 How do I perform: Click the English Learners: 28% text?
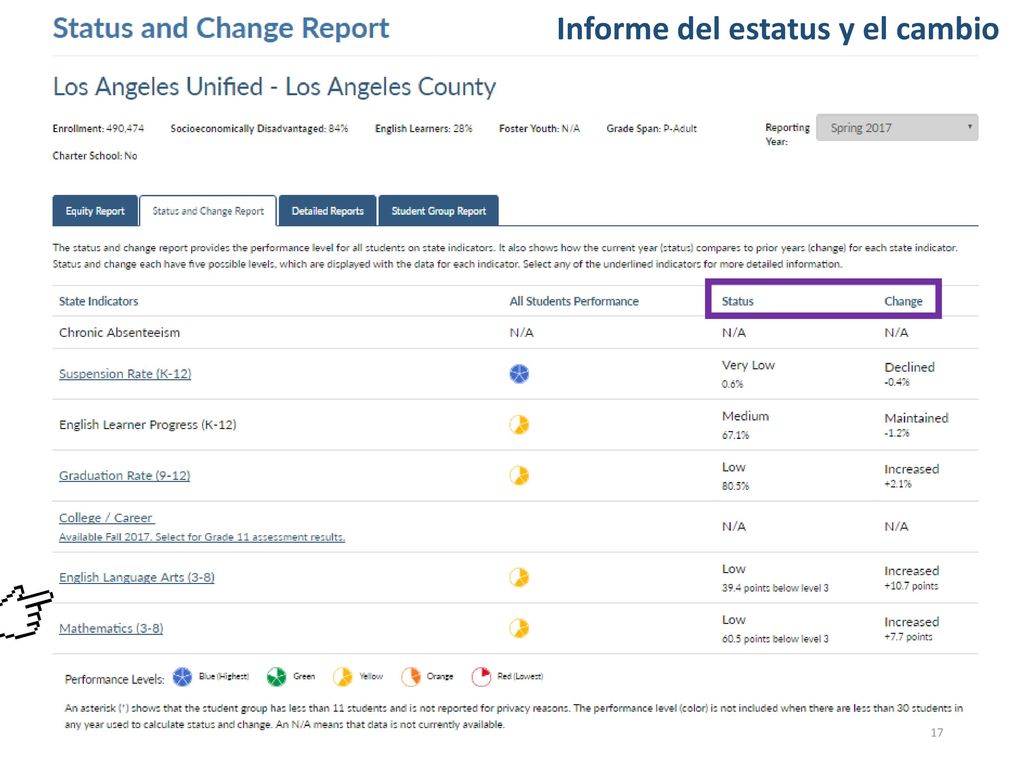click(423, 129)
